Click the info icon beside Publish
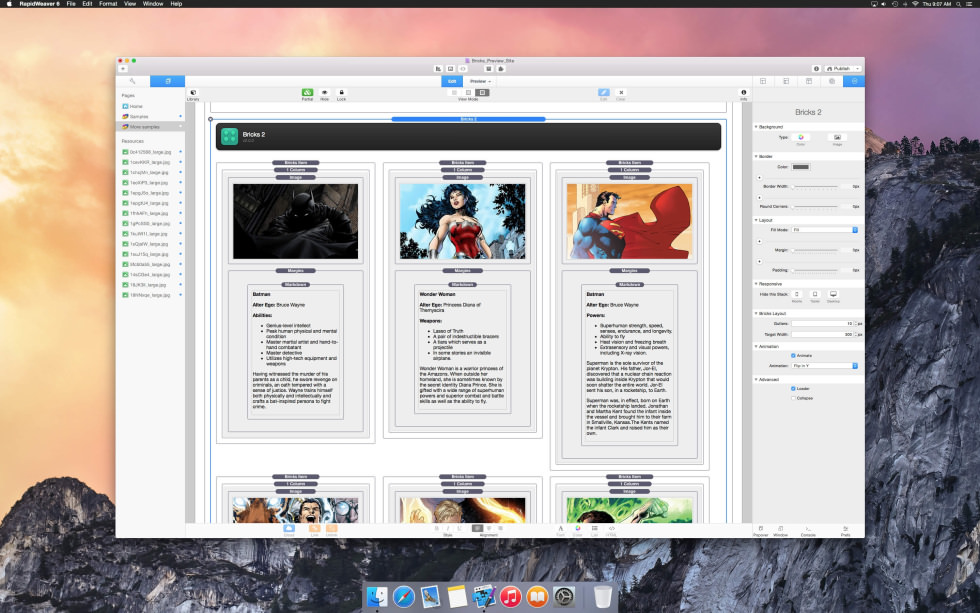The image size is (980, 613). click(816, 69)
